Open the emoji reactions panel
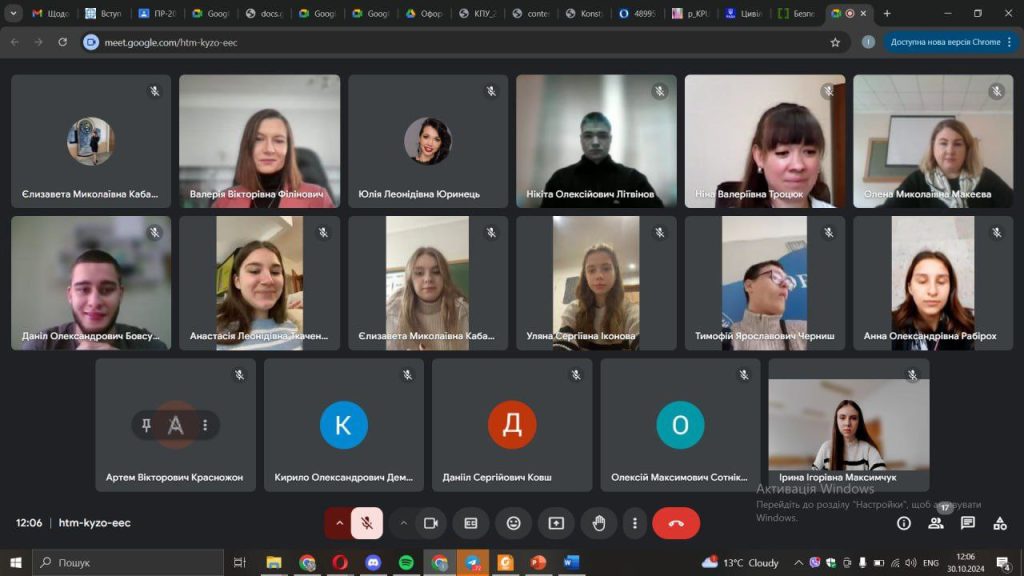This screenshot has height=576, width=1024. click(513, 523)
